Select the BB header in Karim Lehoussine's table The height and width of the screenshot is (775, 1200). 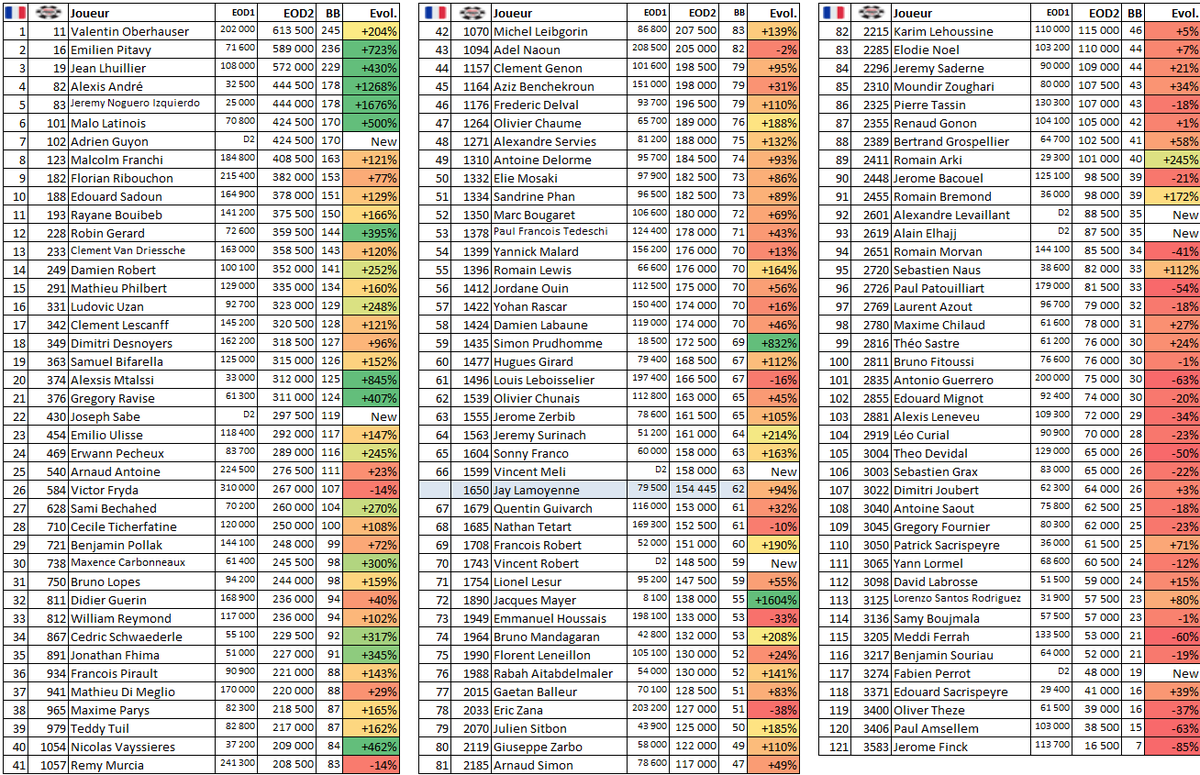1133,14
